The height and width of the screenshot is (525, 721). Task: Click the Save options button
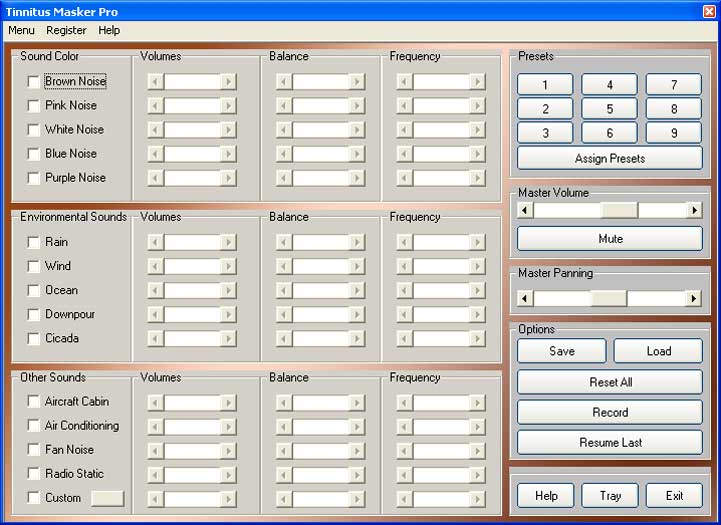click(562, 351)
